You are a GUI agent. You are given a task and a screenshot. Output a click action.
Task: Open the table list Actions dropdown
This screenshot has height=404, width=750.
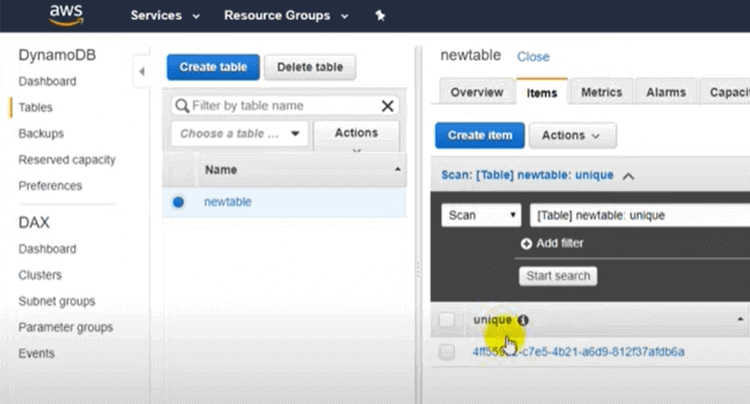356,136
